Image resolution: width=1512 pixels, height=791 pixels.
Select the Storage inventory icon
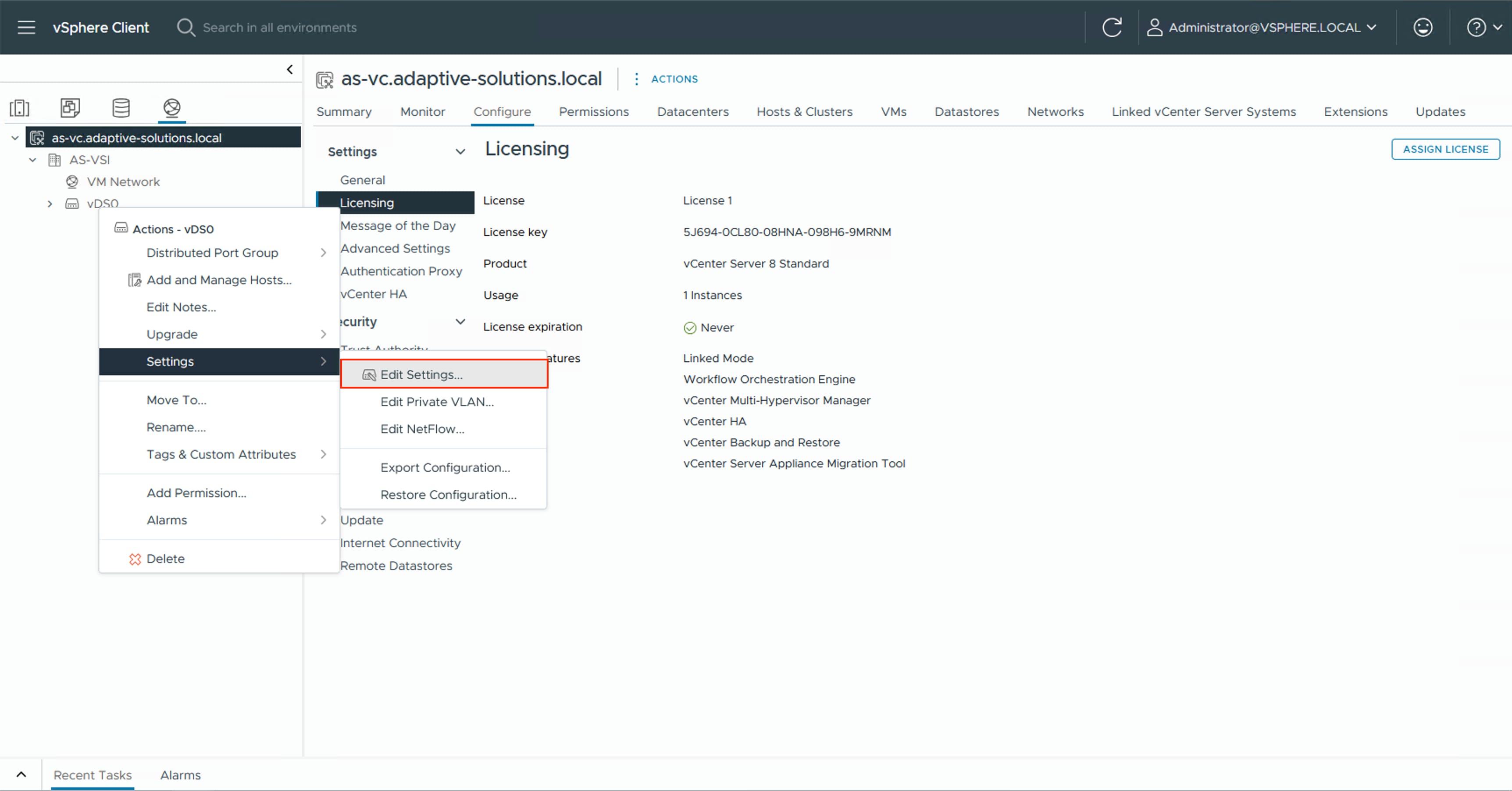point(121,108)
